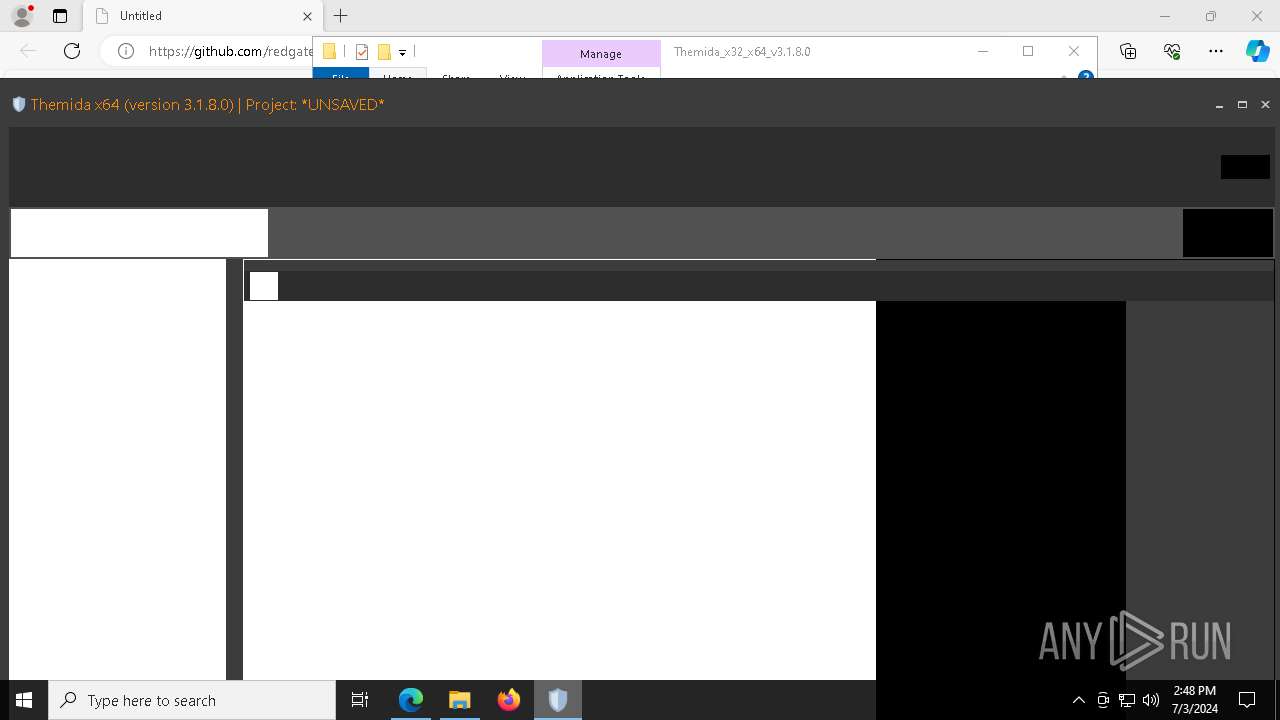Open Edge Settings and more menu

coord(1216,51)
